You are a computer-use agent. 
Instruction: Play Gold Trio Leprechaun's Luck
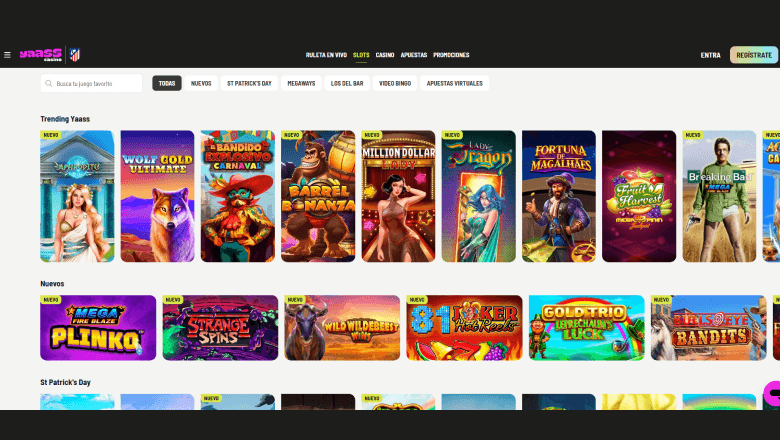tap(585, 327)
